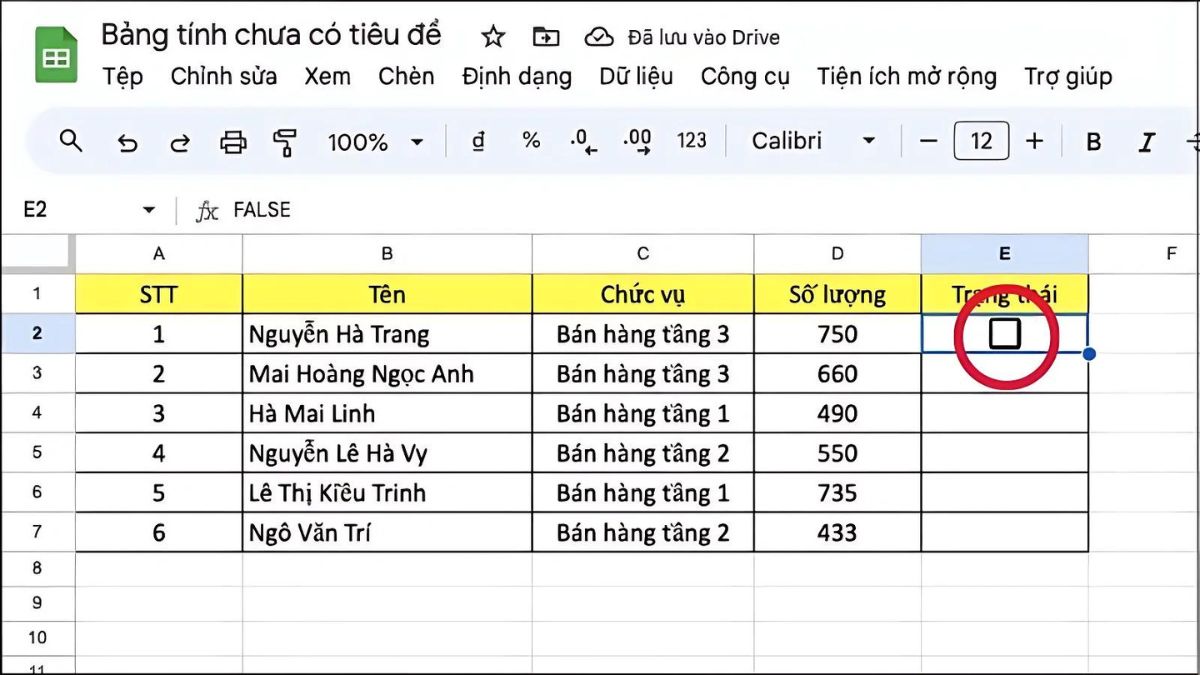
Task: Redo the last action
Action: pos(180,142)
